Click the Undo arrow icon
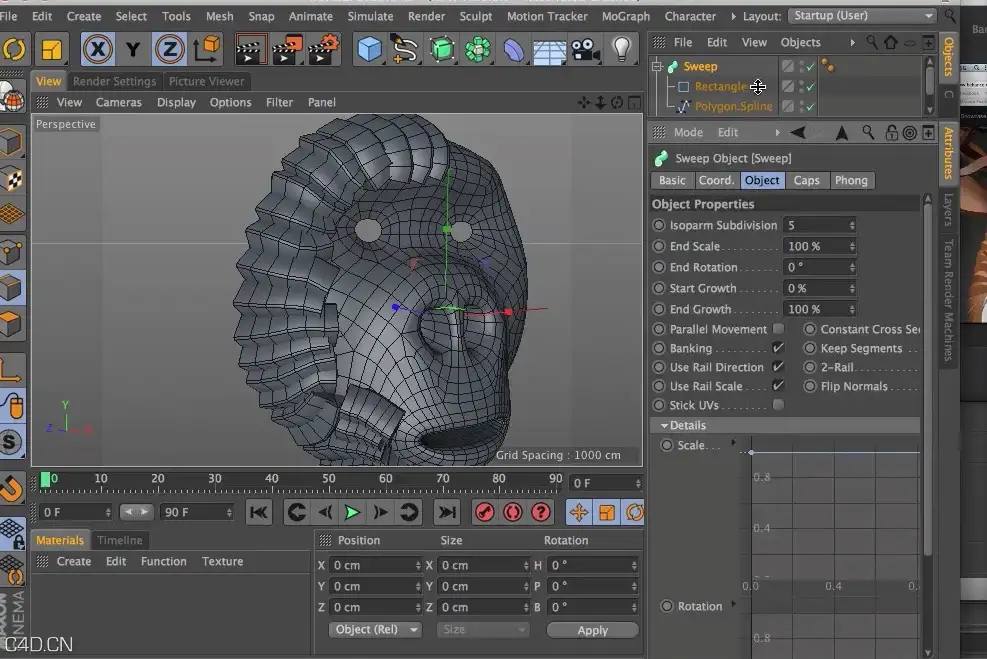Image resolution: width=987 pixels, height=659 pixels. [13, 49]
